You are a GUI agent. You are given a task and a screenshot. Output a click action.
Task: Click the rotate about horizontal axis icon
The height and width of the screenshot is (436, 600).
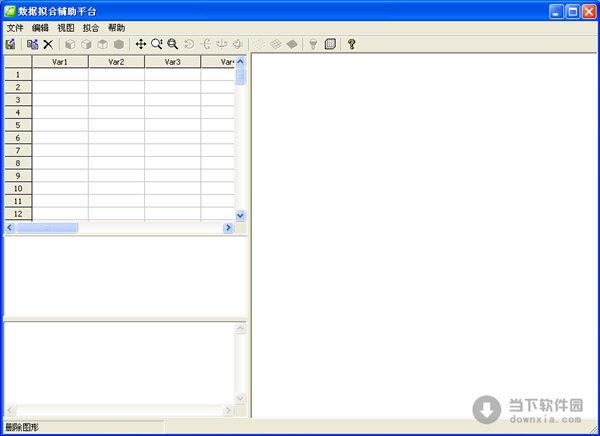click(x=205, y=44)
